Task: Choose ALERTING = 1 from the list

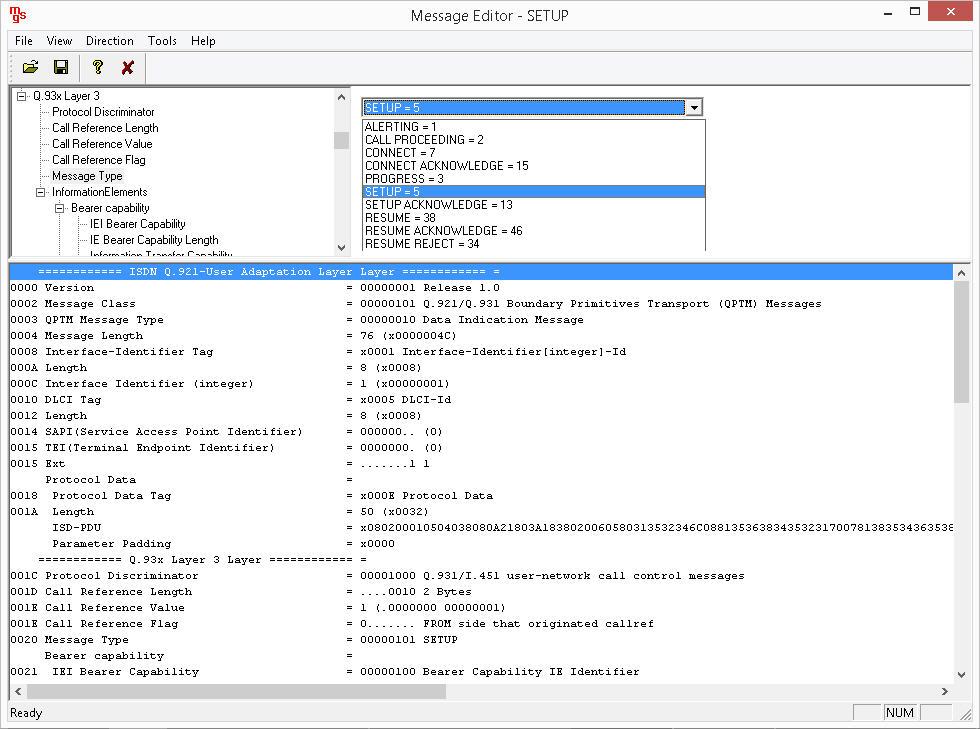Action: click(x=534, y=127)
